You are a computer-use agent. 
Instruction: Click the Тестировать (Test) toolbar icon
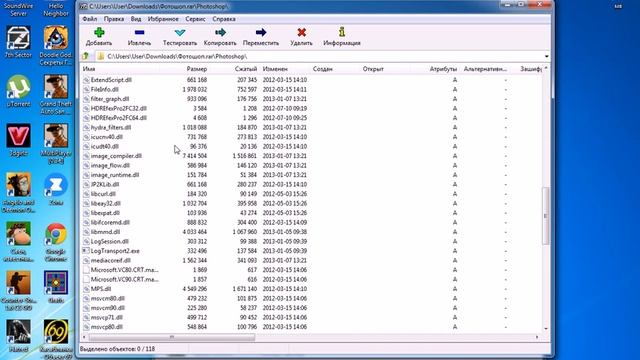coord(180,33)
